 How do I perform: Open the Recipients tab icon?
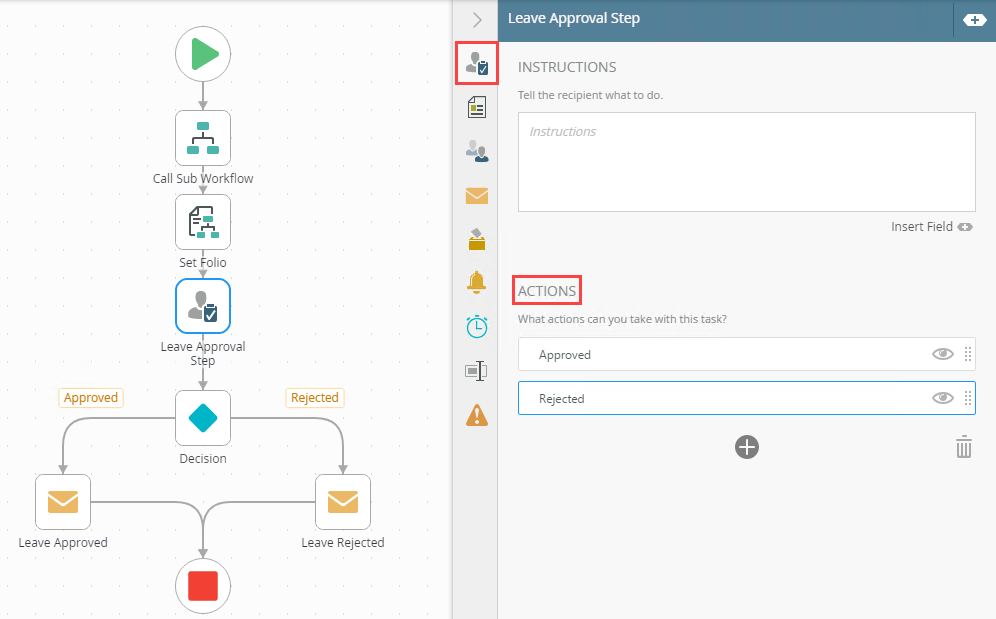[x=477, y=151]
